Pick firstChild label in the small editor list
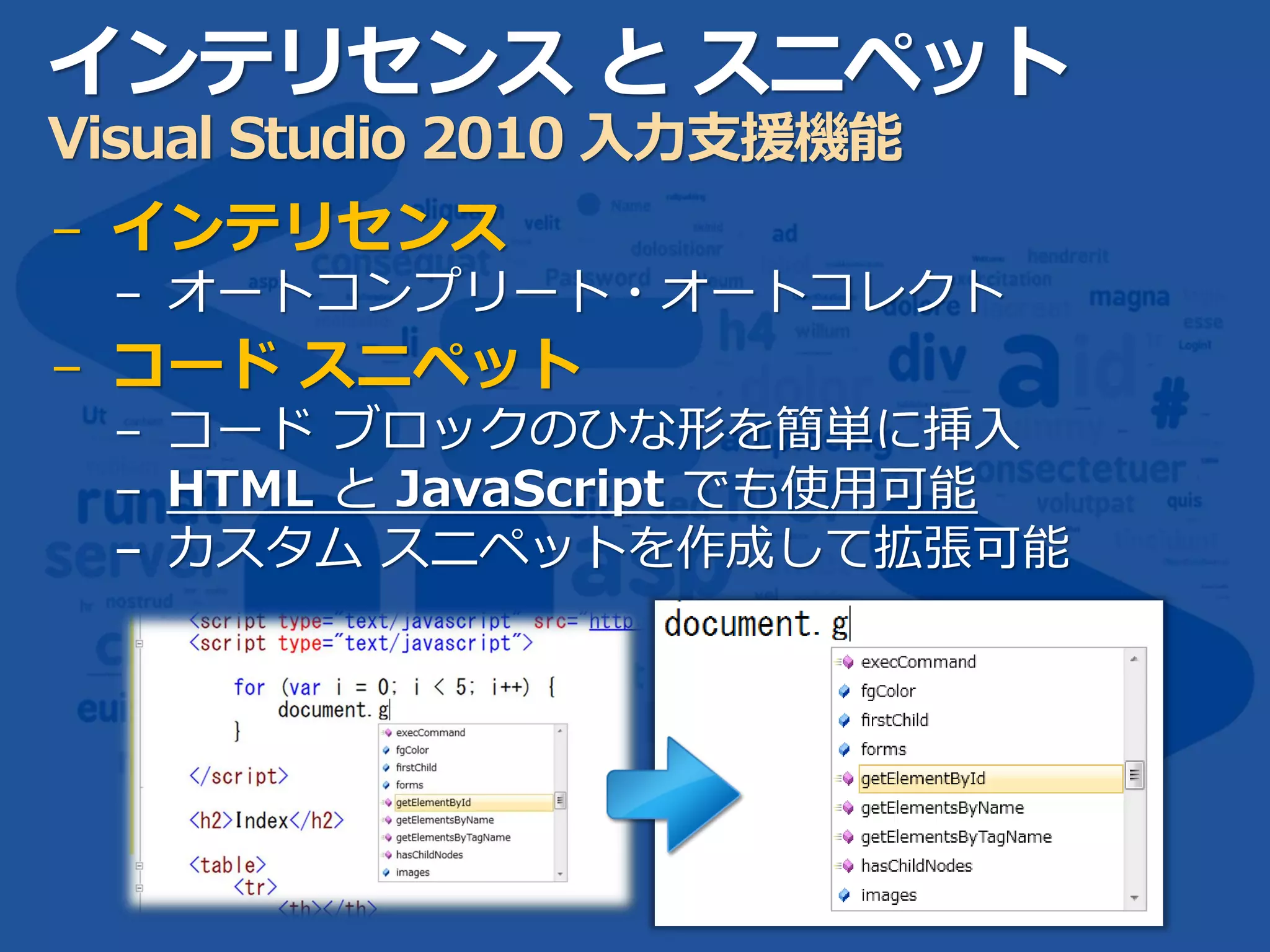 click(416, 767)
